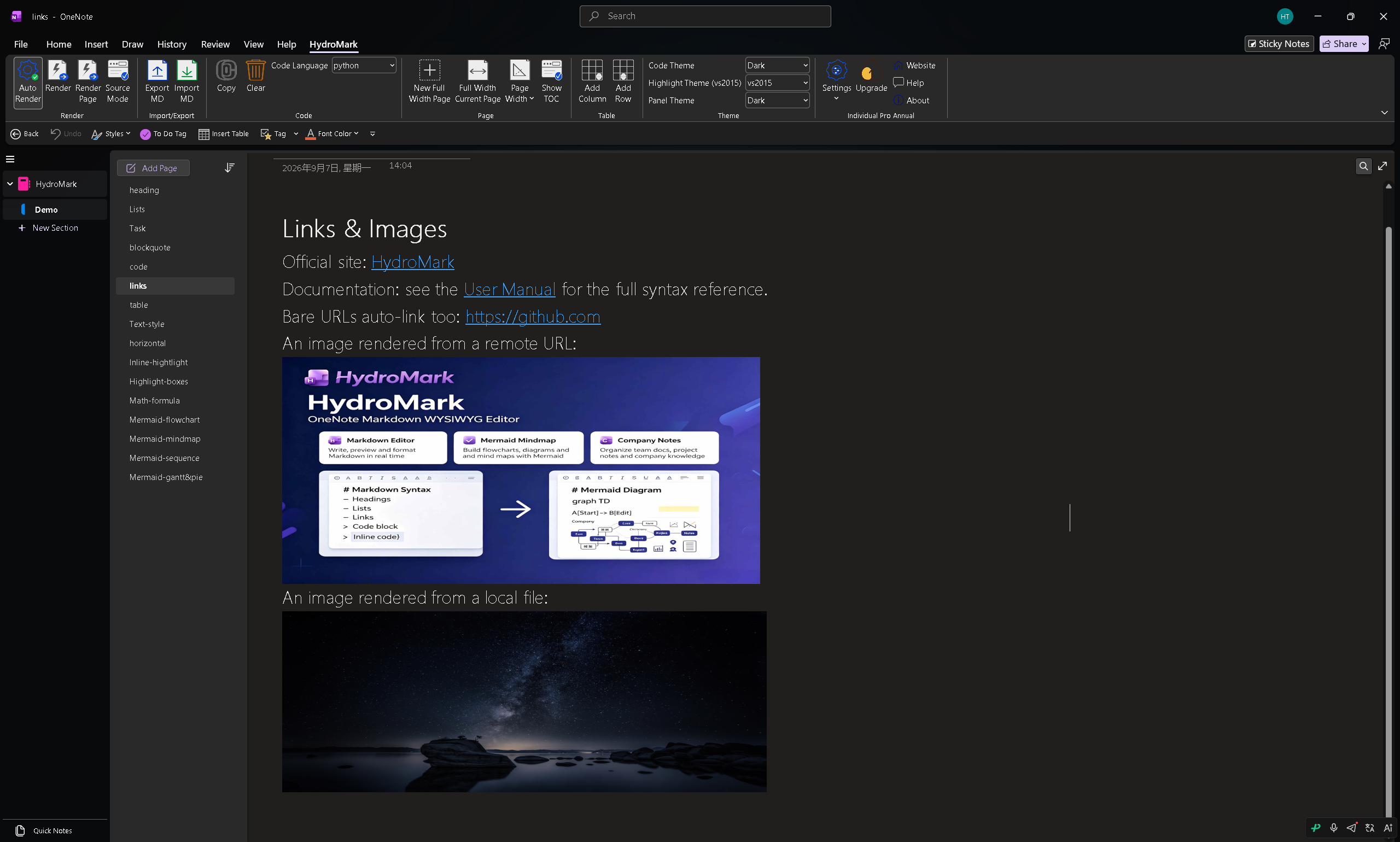Click in the Search box
The height and width of the screenshot is (842, 1400).
tap(705, 16)
